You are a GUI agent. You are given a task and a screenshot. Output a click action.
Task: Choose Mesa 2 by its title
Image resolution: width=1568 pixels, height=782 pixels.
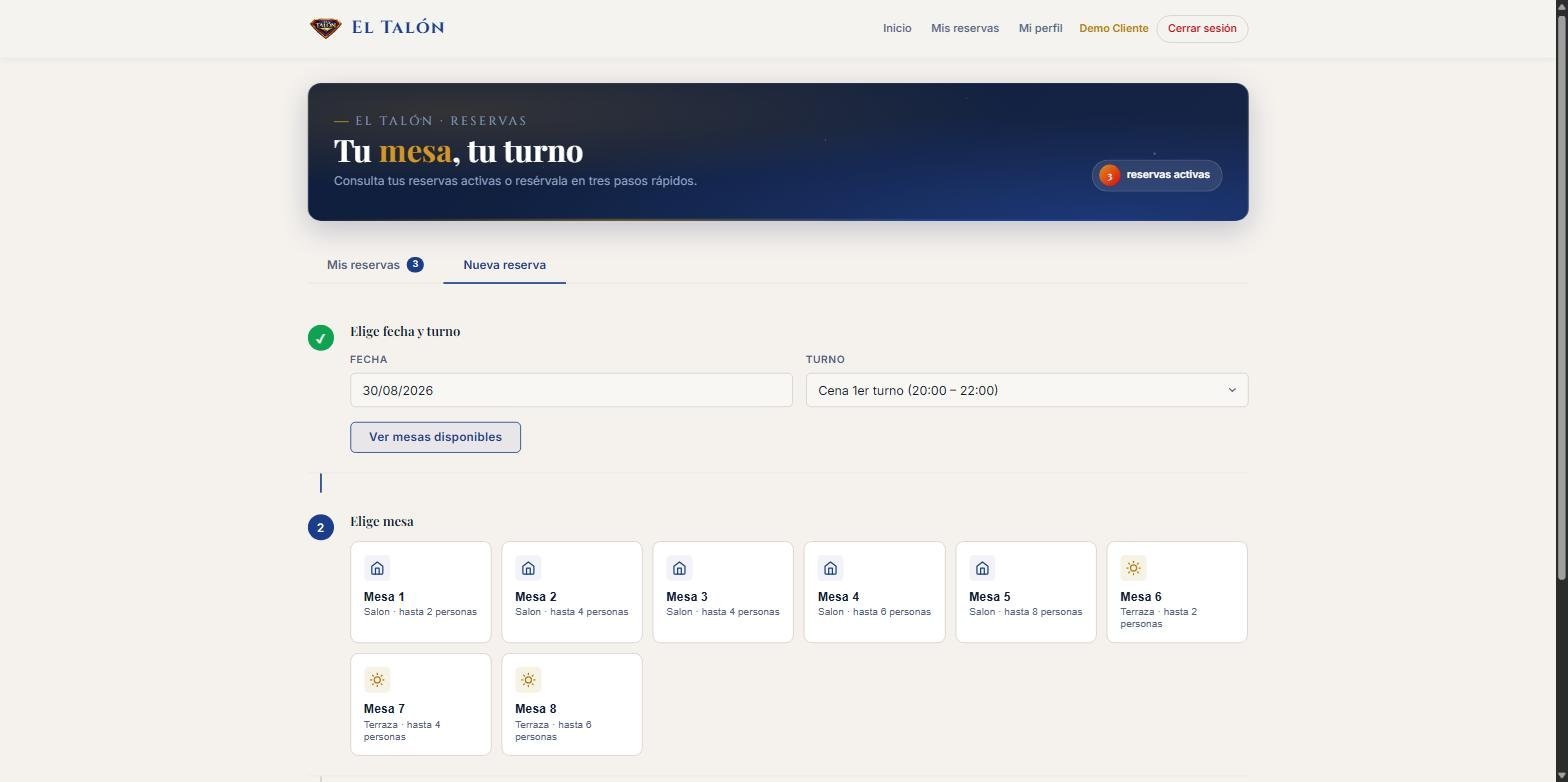pos(536,597)
